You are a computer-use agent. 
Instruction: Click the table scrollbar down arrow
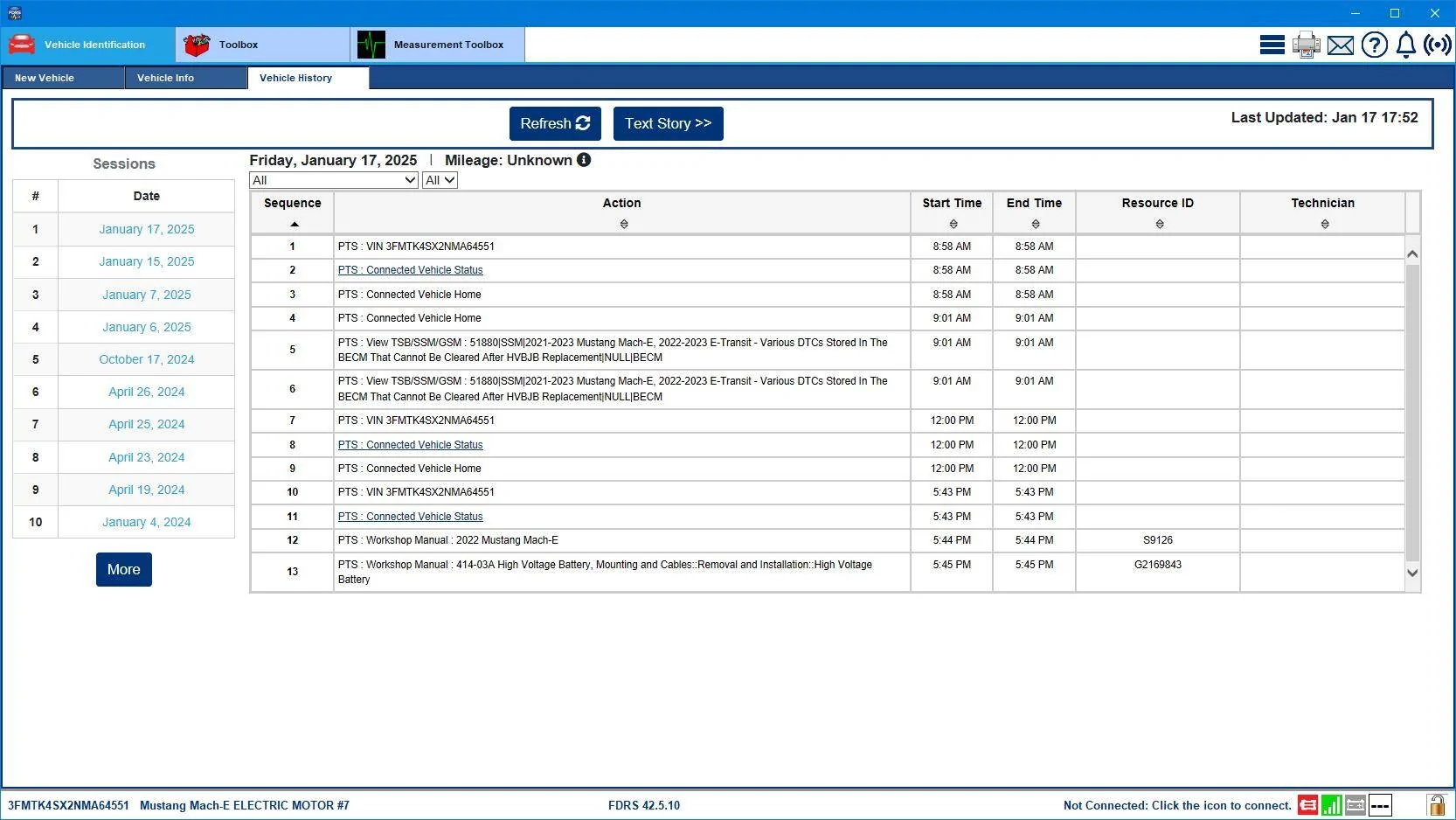1412,573
